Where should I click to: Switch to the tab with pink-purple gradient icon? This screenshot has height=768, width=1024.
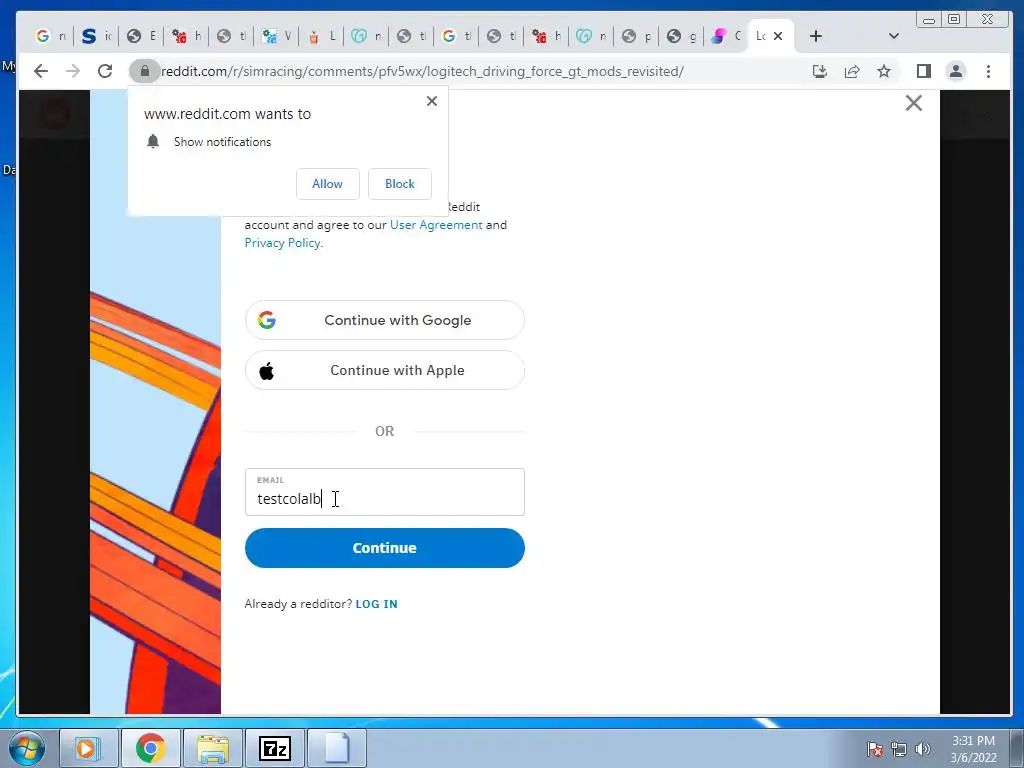pyautogui.click(x=726, y=36)
